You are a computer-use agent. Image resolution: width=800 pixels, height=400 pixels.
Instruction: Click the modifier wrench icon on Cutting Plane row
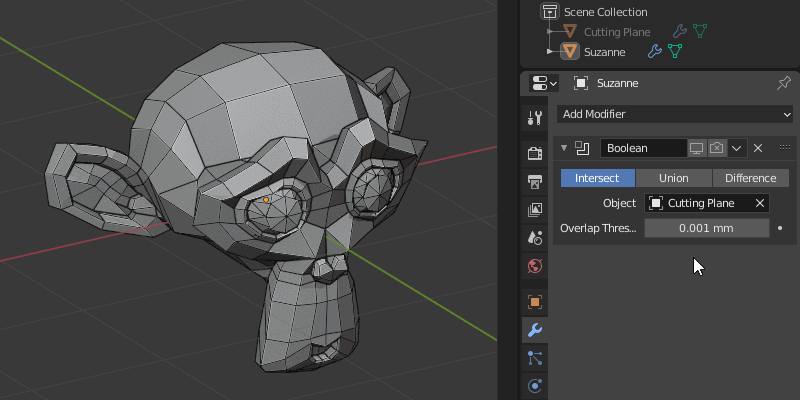click(x=679, y=32)
